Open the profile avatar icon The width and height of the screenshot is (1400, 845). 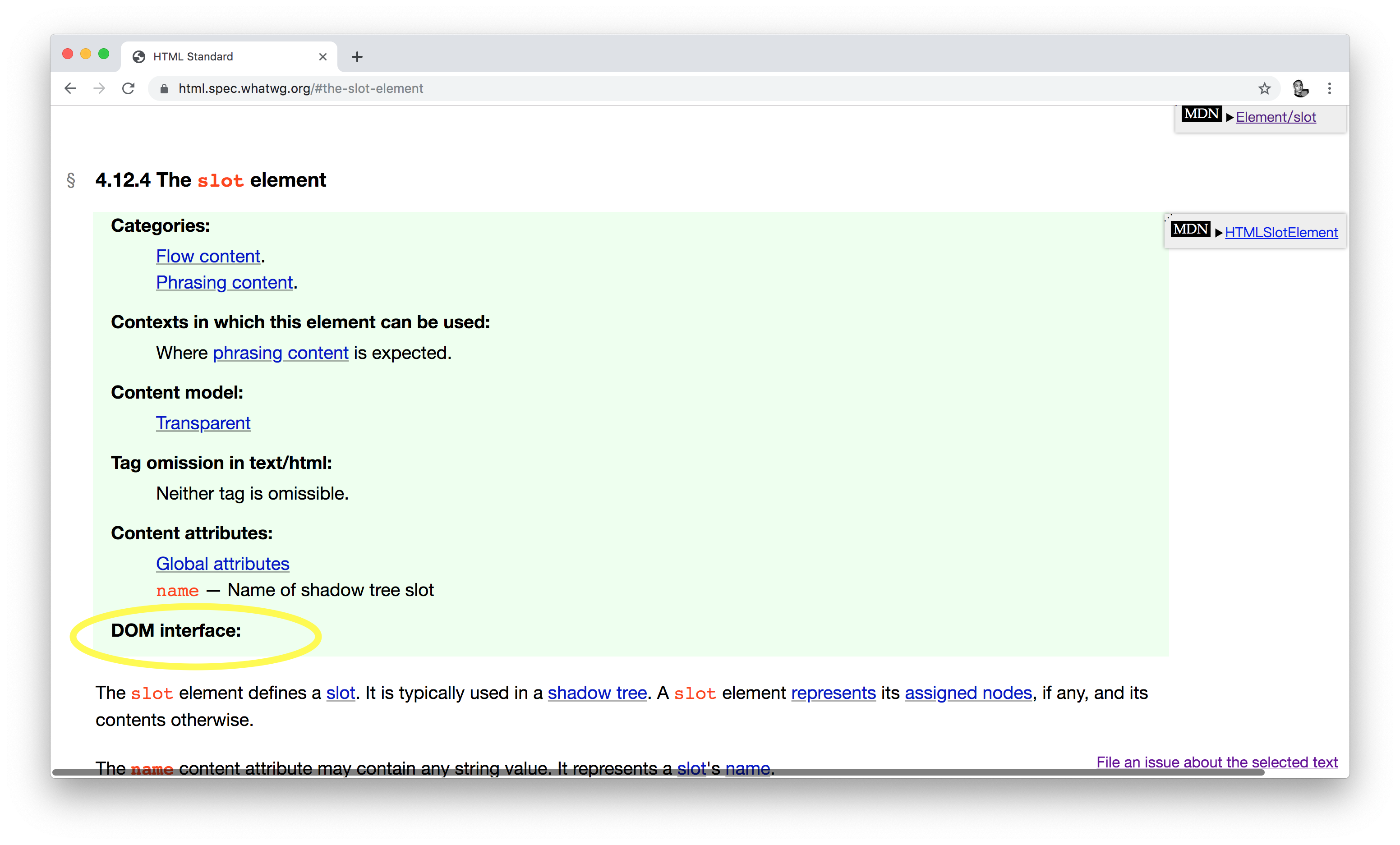click(x=1301, y=88)
